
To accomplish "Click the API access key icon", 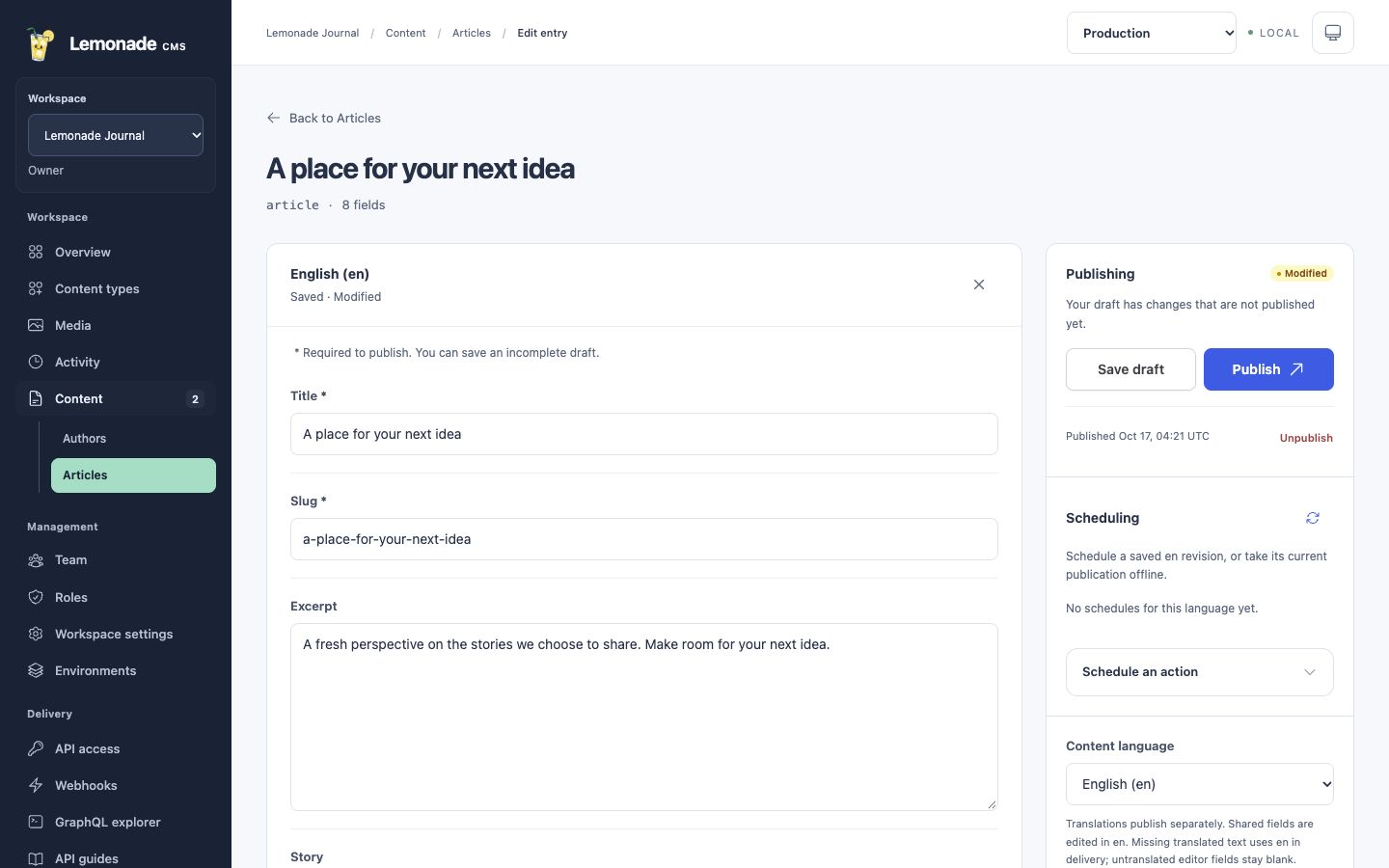I will click(36, 748).
